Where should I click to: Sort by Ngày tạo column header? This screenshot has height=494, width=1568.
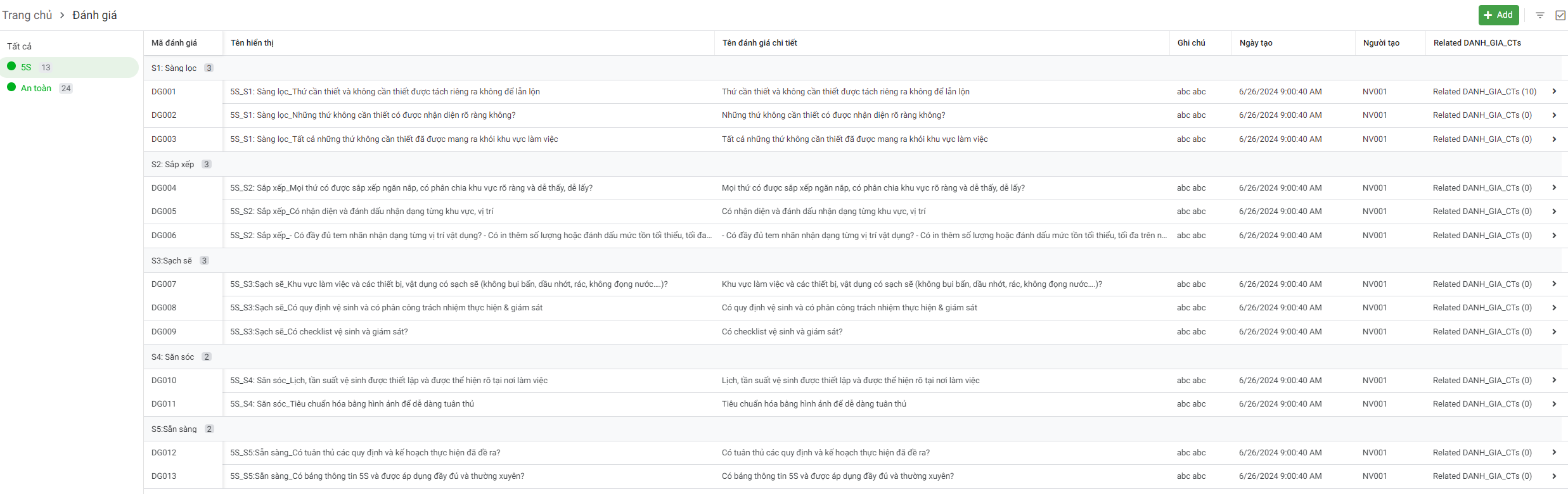point(1256,43)
